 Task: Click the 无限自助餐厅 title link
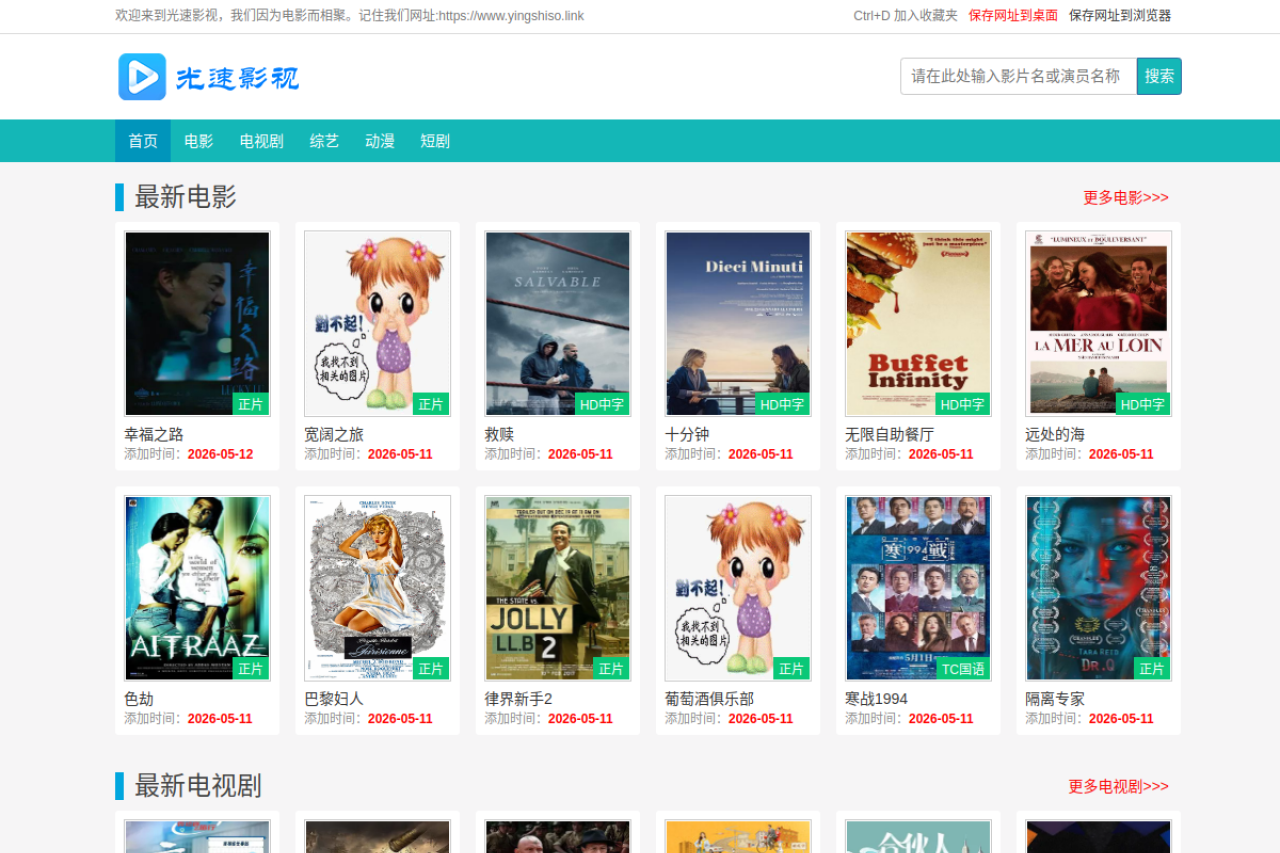(889, 435)
